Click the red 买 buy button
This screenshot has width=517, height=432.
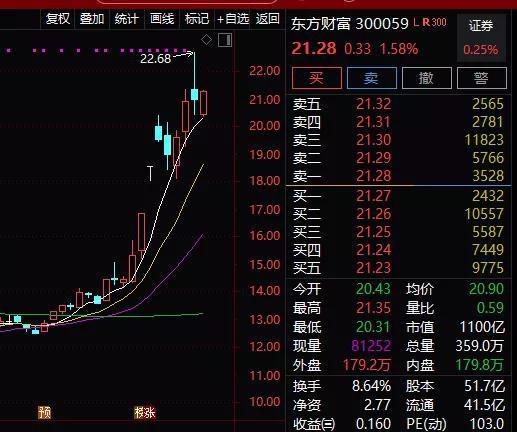click(317, 78)
